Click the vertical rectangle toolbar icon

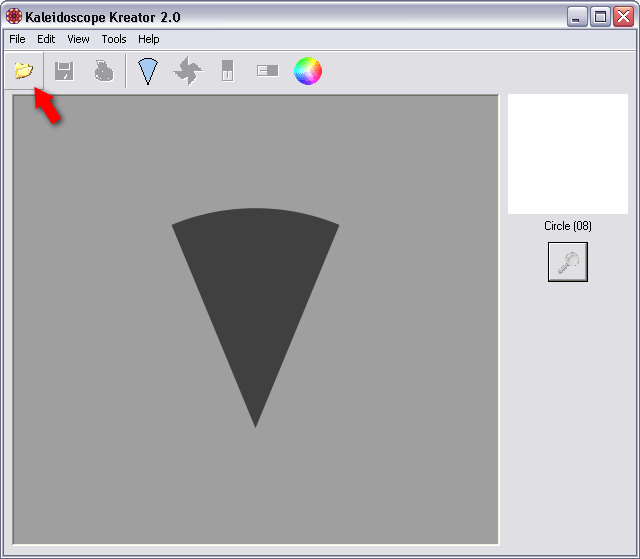pos(228,71)
